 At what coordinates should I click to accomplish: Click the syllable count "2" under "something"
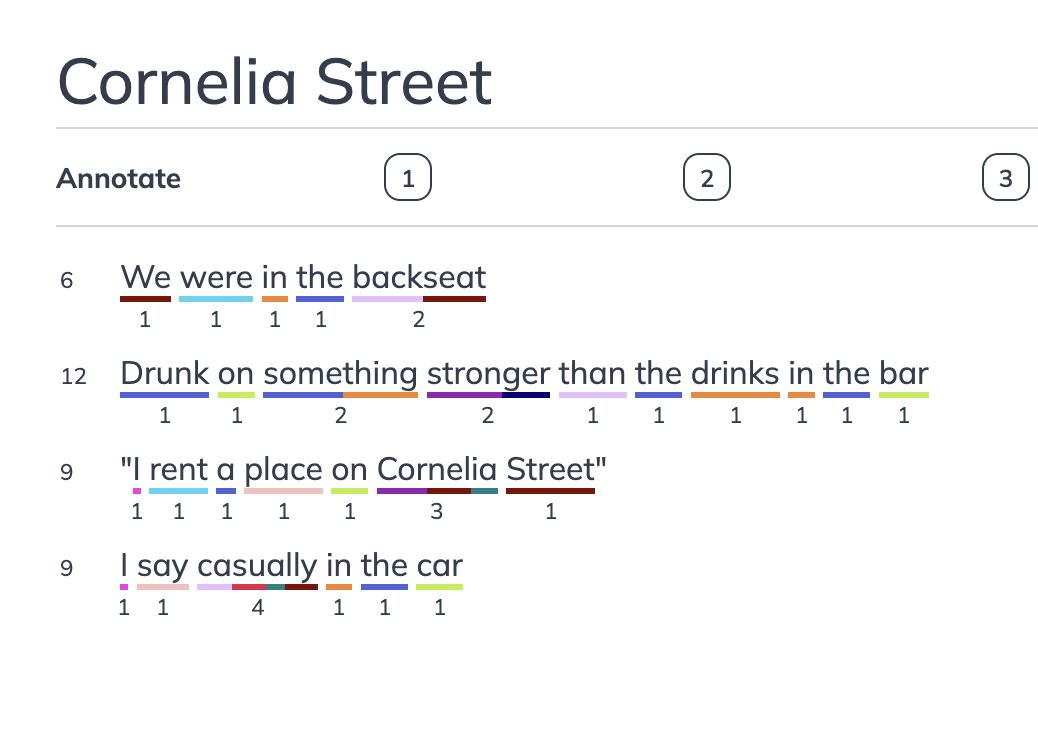pyautogui.click(x=340, y=415)
